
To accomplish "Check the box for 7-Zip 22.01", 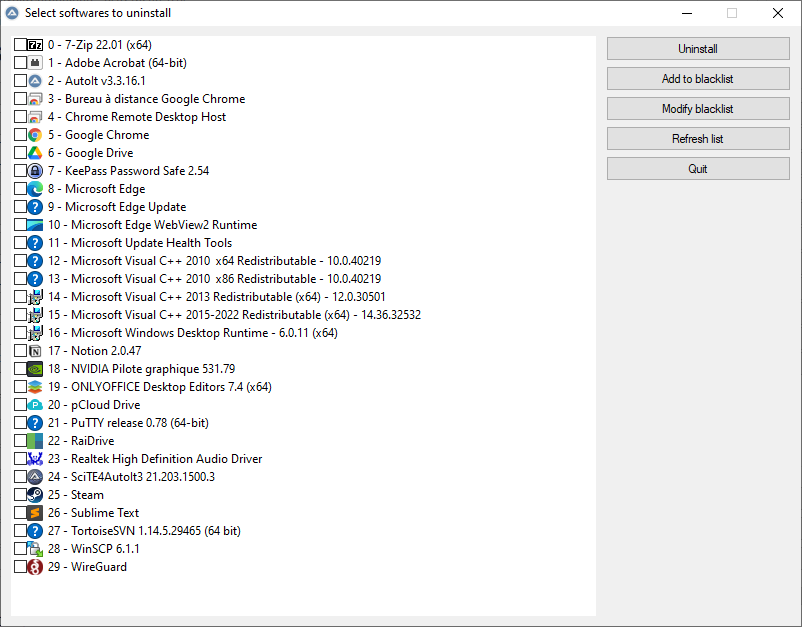I will point(20,45).
